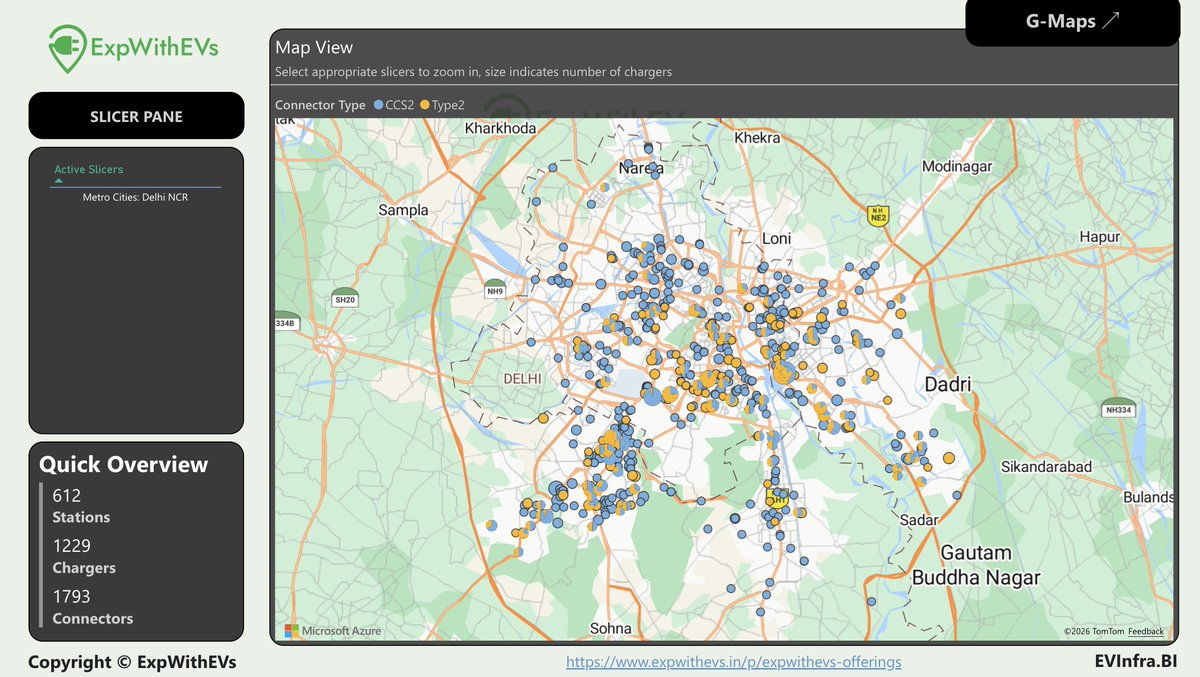Viewport: 1200px width, 677px height.
Task: Click the DELHI map label
Action: tap(522, 379)
